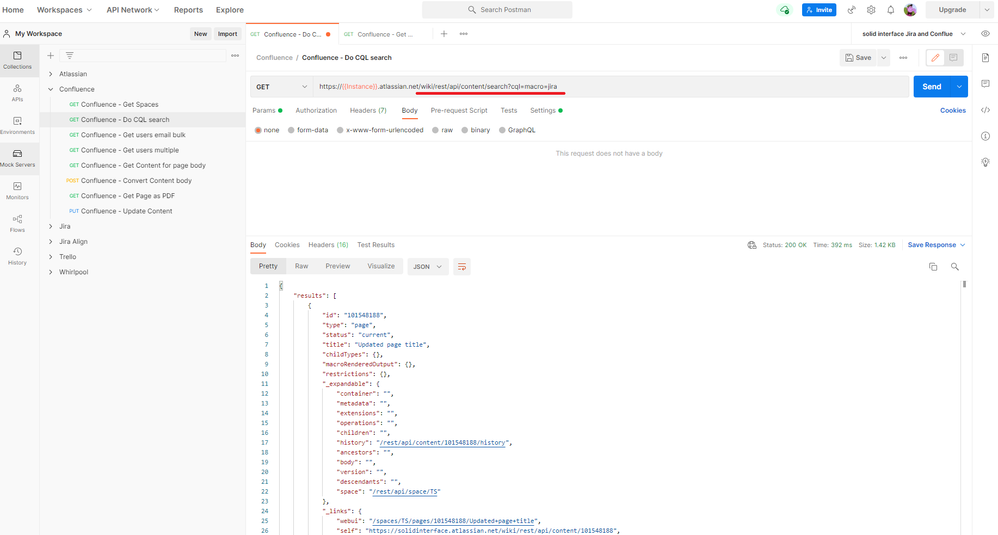Click the Invite button
The width and height of the screenshot is (998, 535).
pyautogui.click(x=819, y=10)
